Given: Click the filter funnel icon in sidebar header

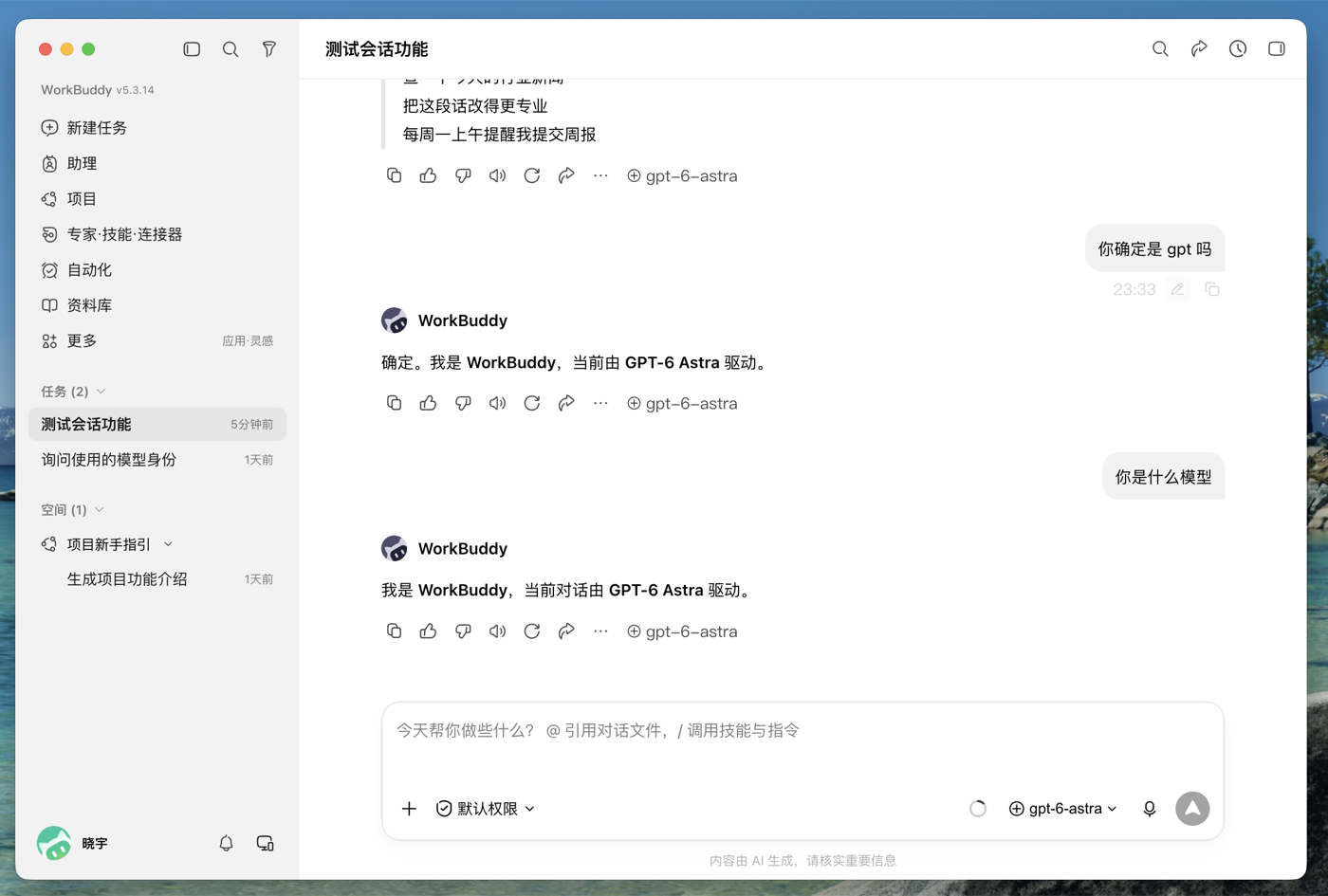Looking at the screenshot, I should click(x=269, y=49).
